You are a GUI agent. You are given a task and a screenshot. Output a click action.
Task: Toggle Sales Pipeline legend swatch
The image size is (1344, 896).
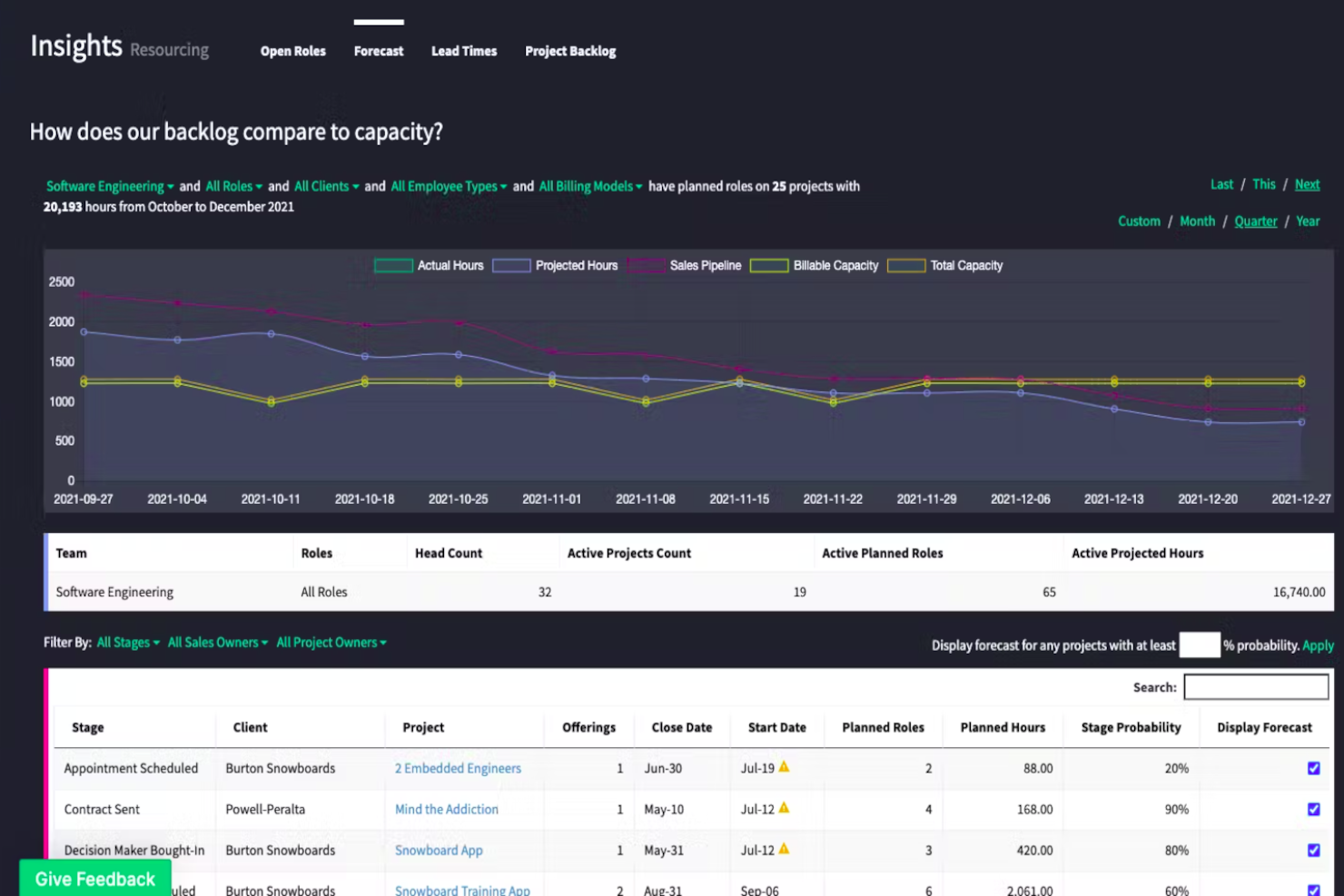(x=646, y=265)
